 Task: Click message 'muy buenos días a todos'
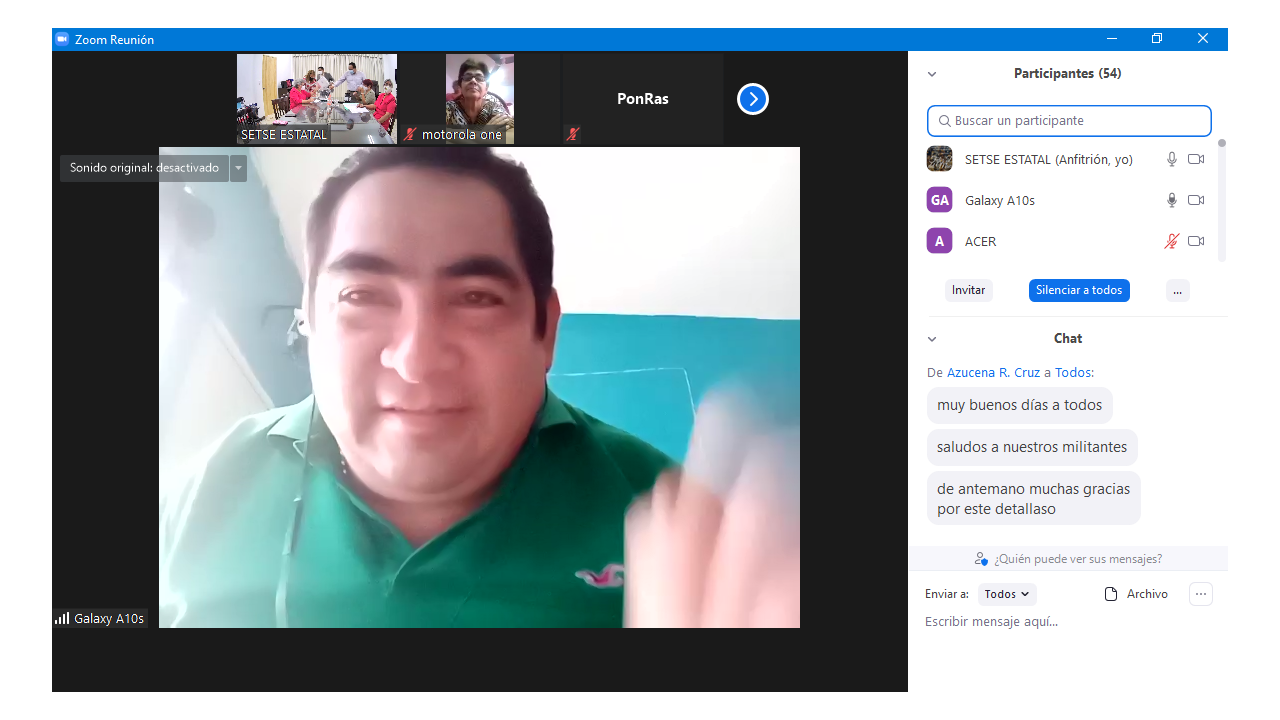pos(1019,405)
